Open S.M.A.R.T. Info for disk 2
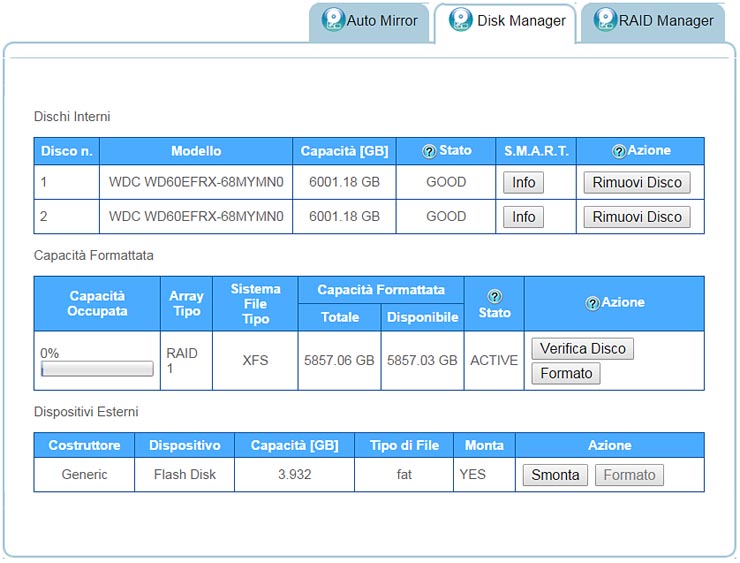The width and height of the screenshot is (740, 563). [x=523, y=217]
